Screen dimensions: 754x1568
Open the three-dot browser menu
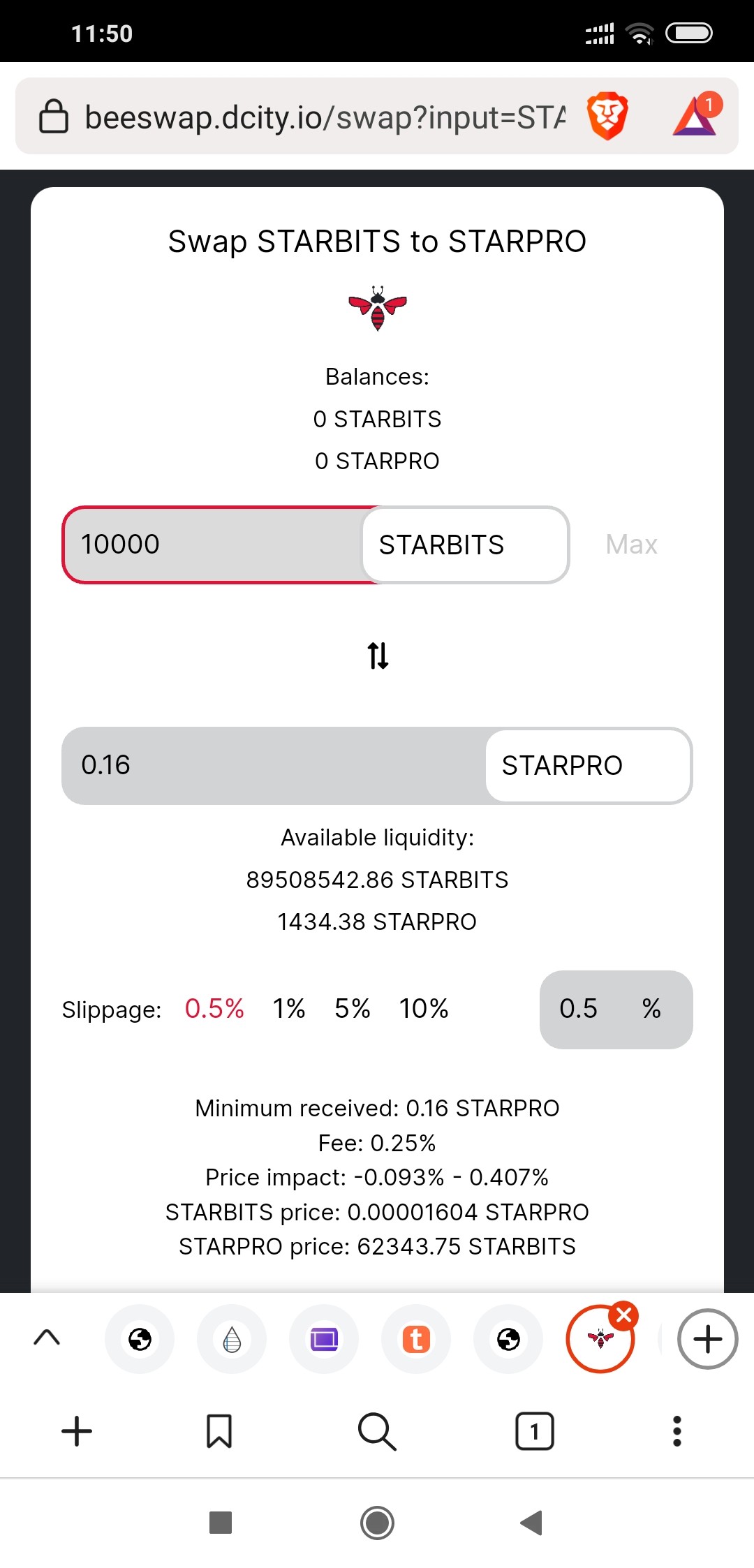click(x=677, y=1431)
